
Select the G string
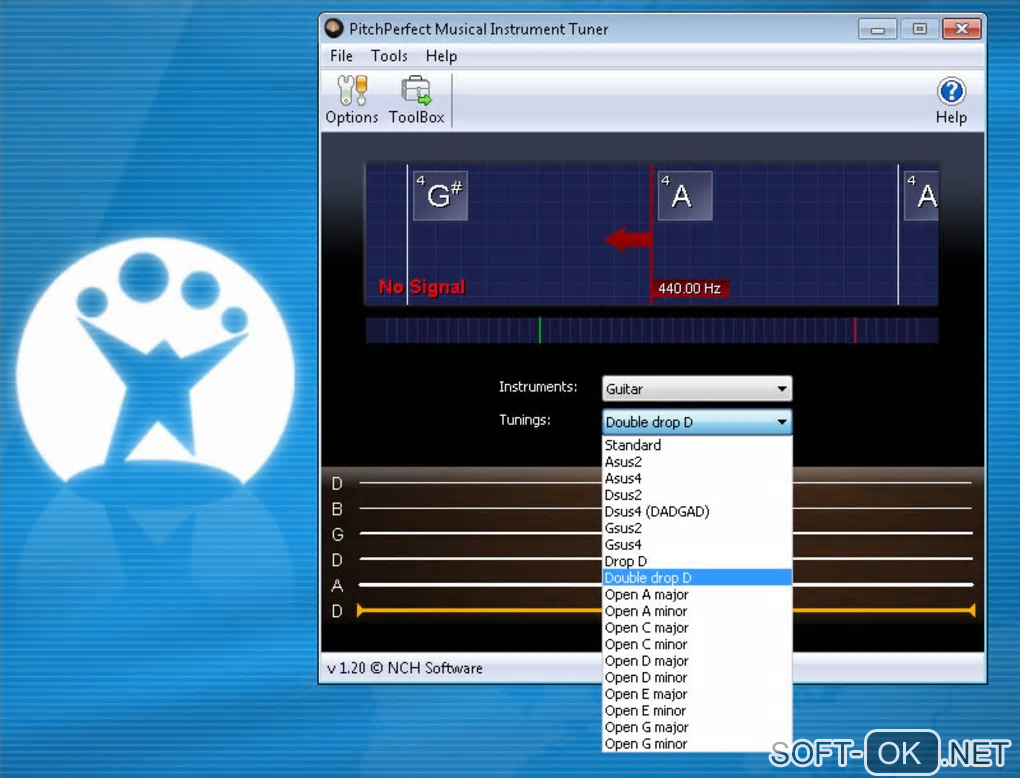tap(481, 534)
